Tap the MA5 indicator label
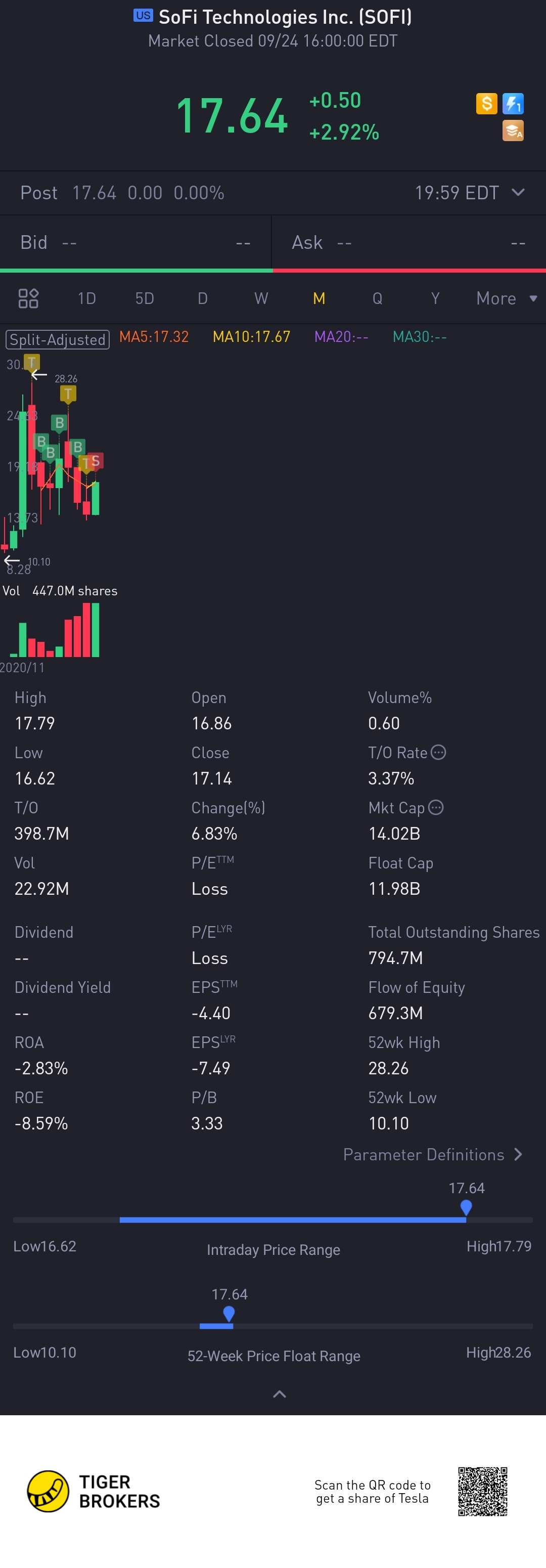Image resolution: width=546 pixels, height=1568 pixels. [x=154, y=336]
